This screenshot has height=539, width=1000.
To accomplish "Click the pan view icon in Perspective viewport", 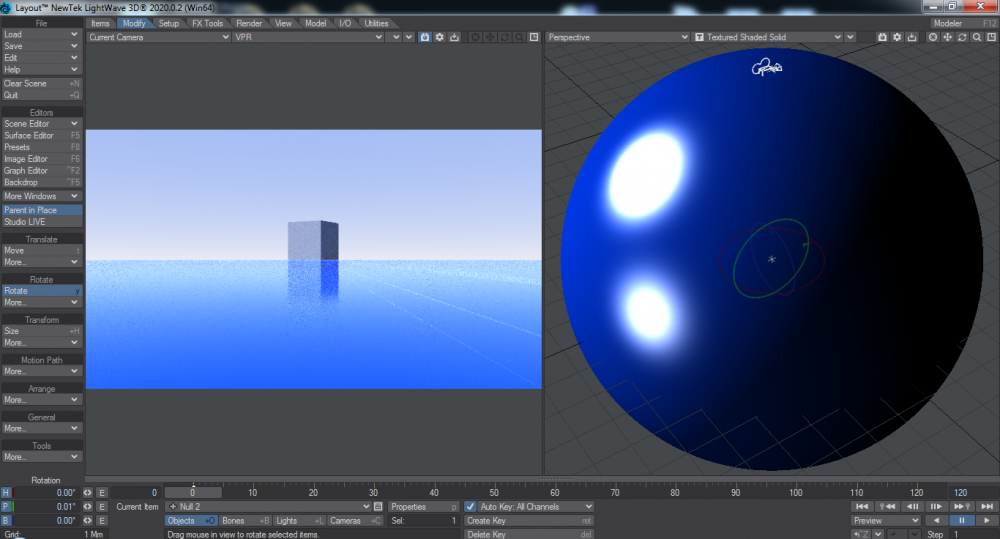I will click(948, 37).
